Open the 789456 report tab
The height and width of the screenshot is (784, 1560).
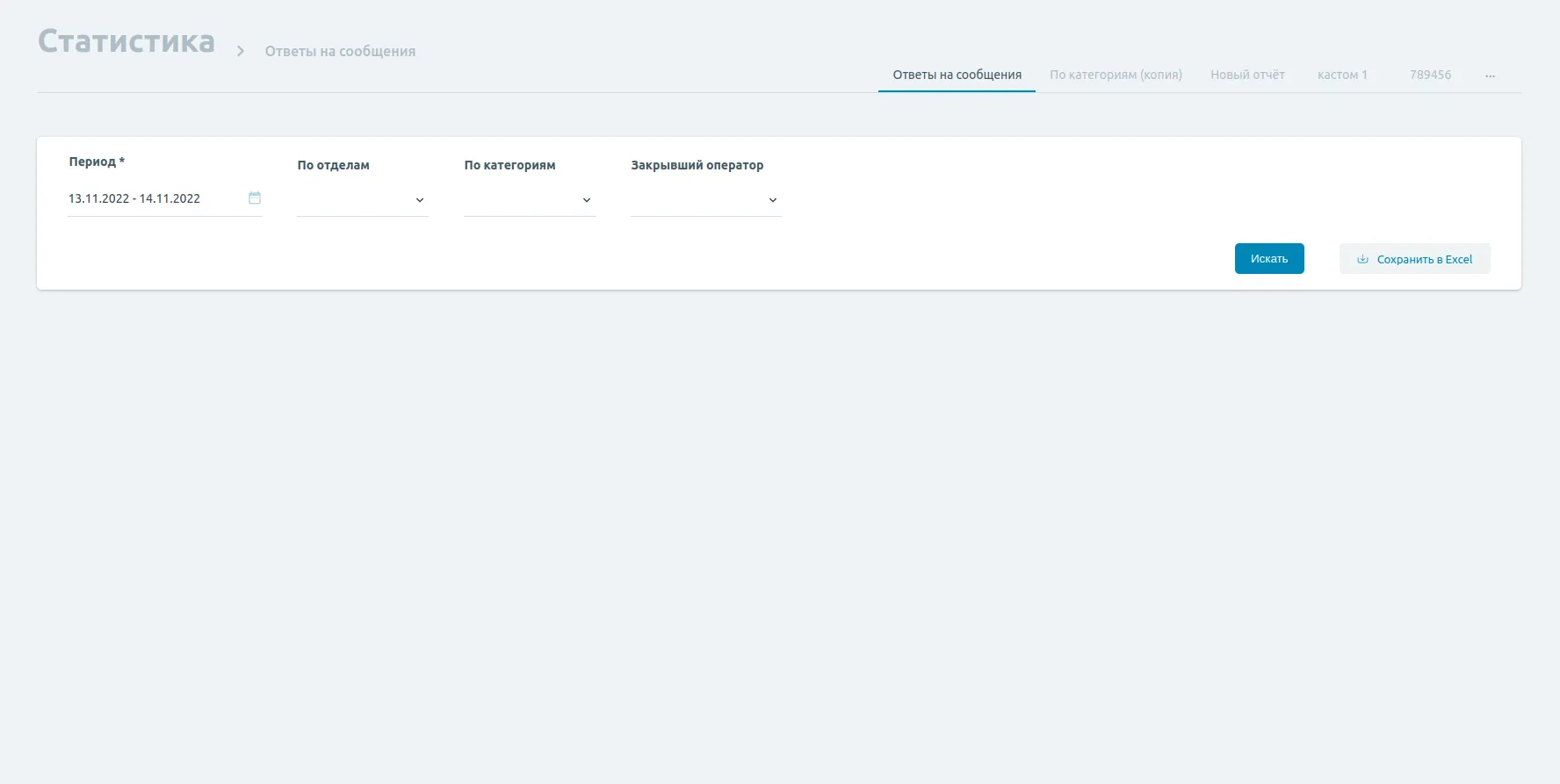(x=1430, y=75)
